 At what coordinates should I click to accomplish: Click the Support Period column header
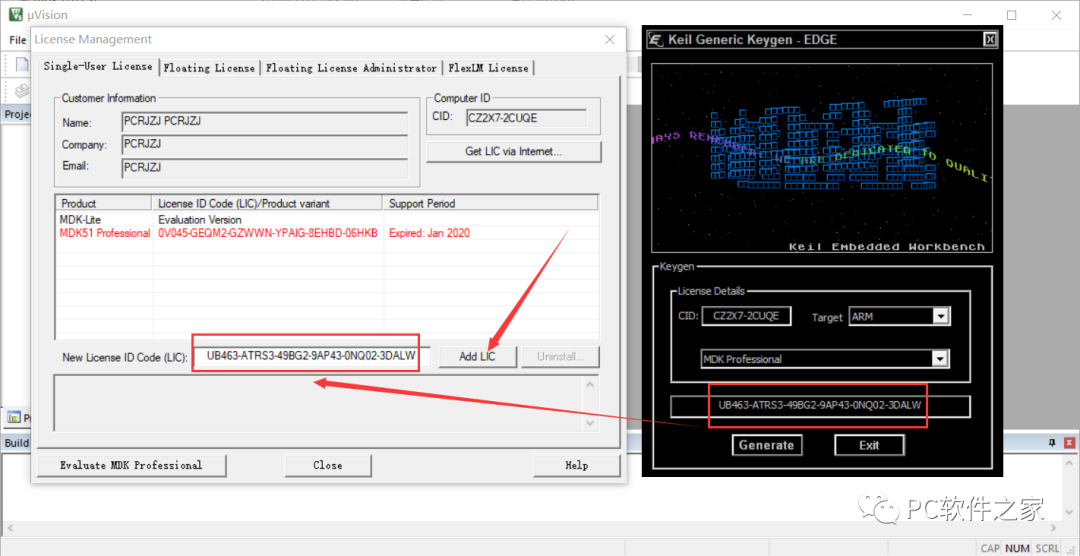point(490,203)
